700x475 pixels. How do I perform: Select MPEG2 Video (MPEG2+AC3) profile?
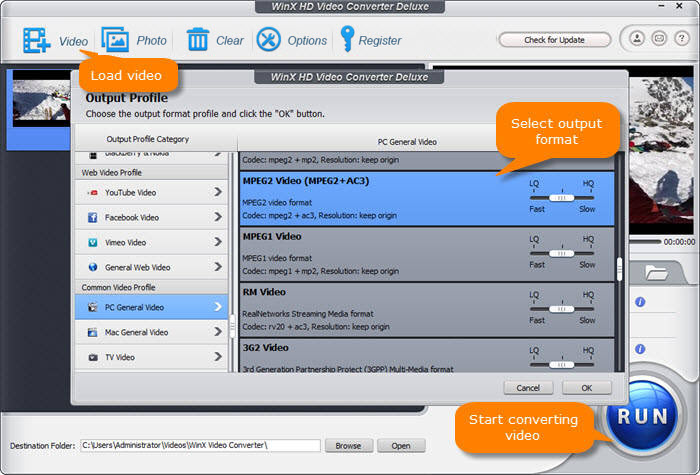click(427, 199)
